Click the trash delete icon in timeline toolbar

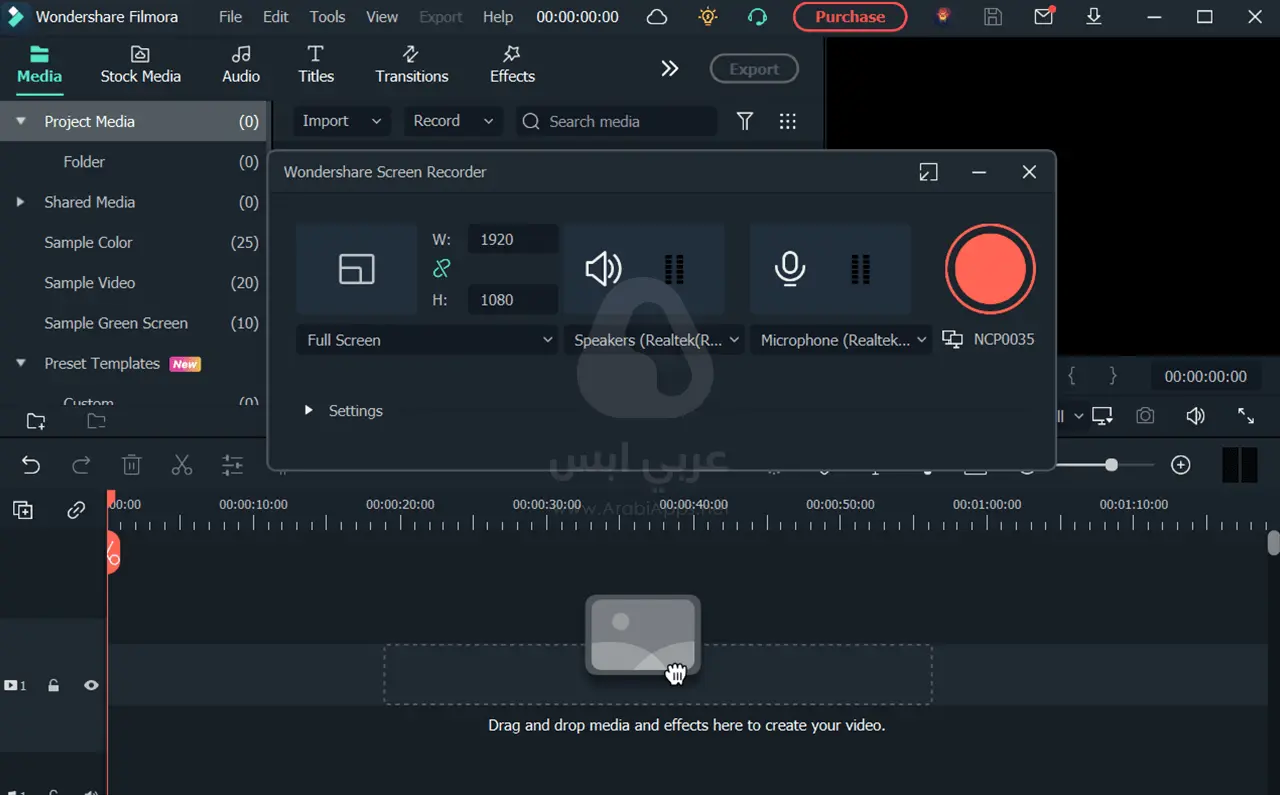[131, 465]
